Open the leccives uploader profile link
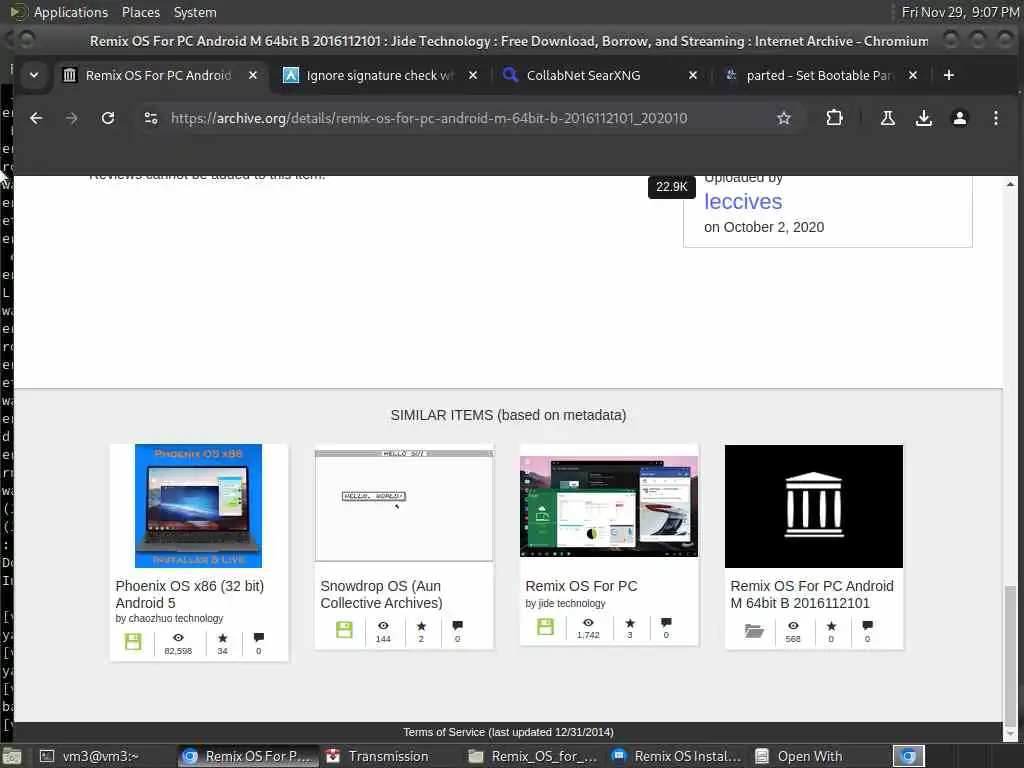Image resolution: width=1024 pixels, height=768 pixels. coord(743,202)
